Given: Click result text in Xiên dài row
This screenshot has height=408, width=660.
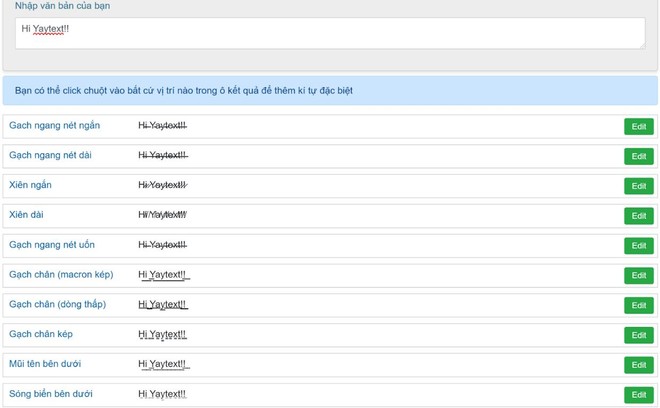Looking at the screenshot, I should click(162, 215).
